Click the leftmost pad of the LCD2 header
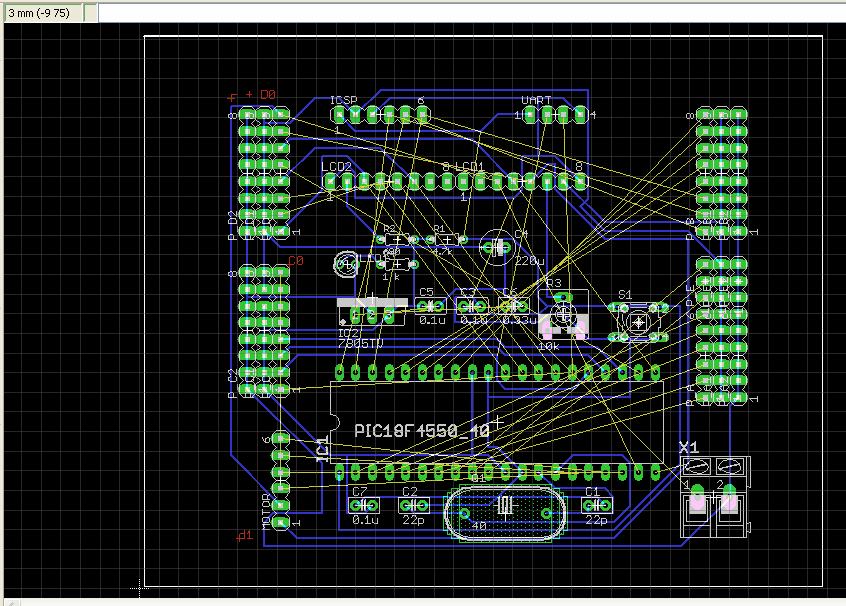Image resolution: width=846 pixels, height=606 pixels. pyautogui.click(x=330, y=181)
